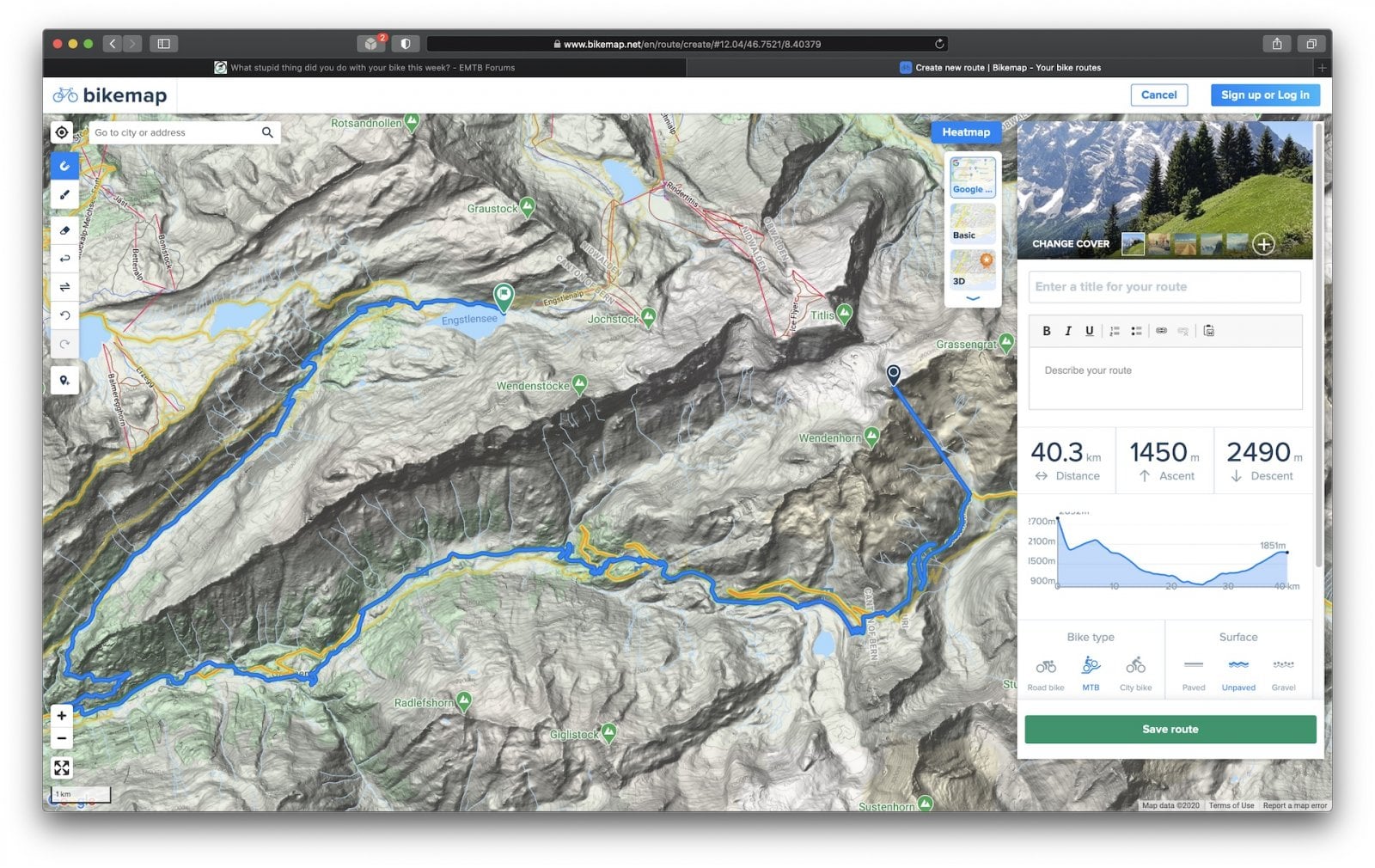Image resolution: width=1375 pixels, height=868 pixels.
Task: Insert a bulleted list
Action: (x=1136, y=331)
